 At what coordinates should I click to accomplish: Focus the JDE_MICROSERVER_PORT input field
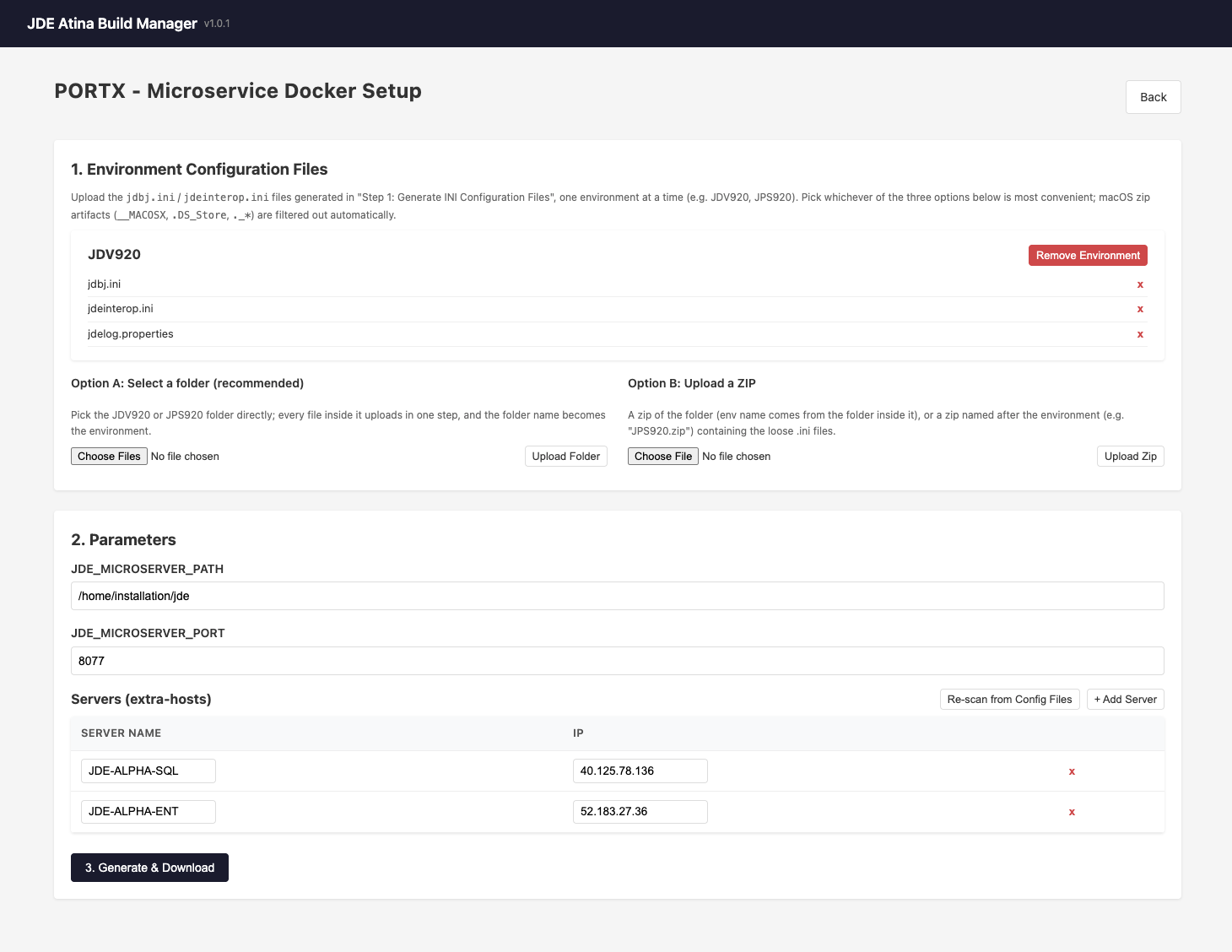[x=618, y=661]
